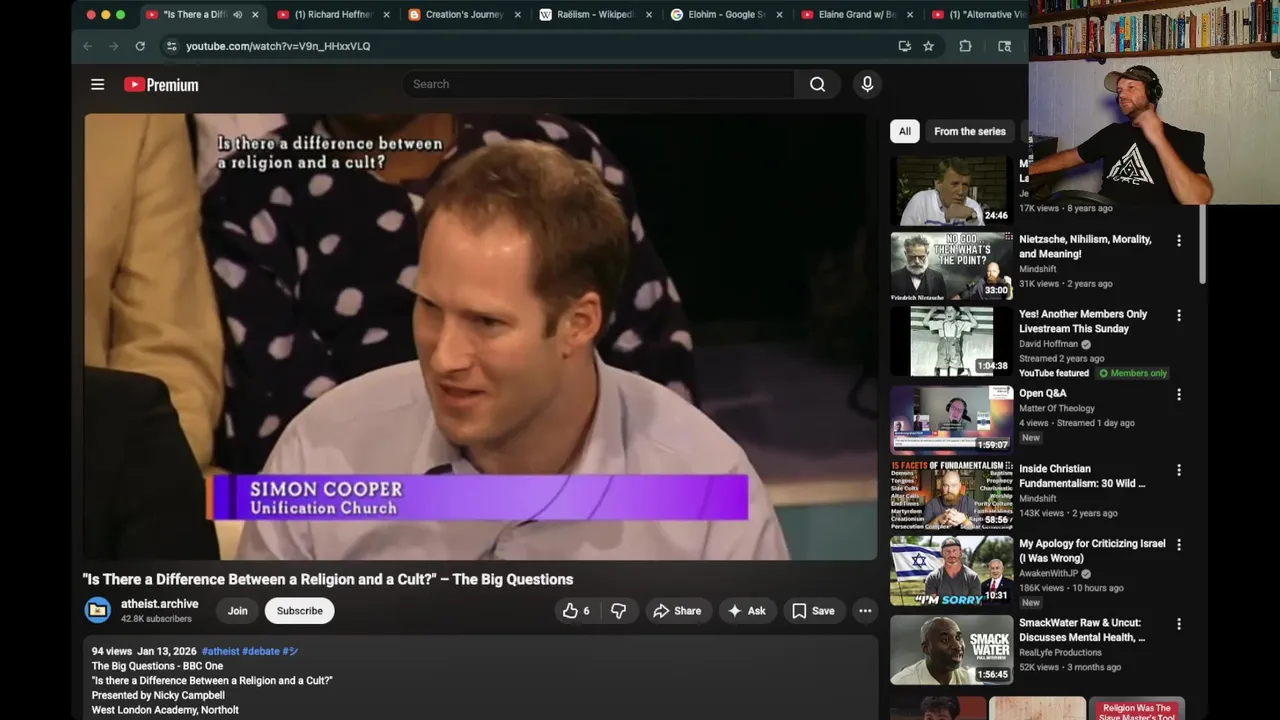1280x720 pixels.
Task: Select the 'All' filter chip
Action: (904, 131)
